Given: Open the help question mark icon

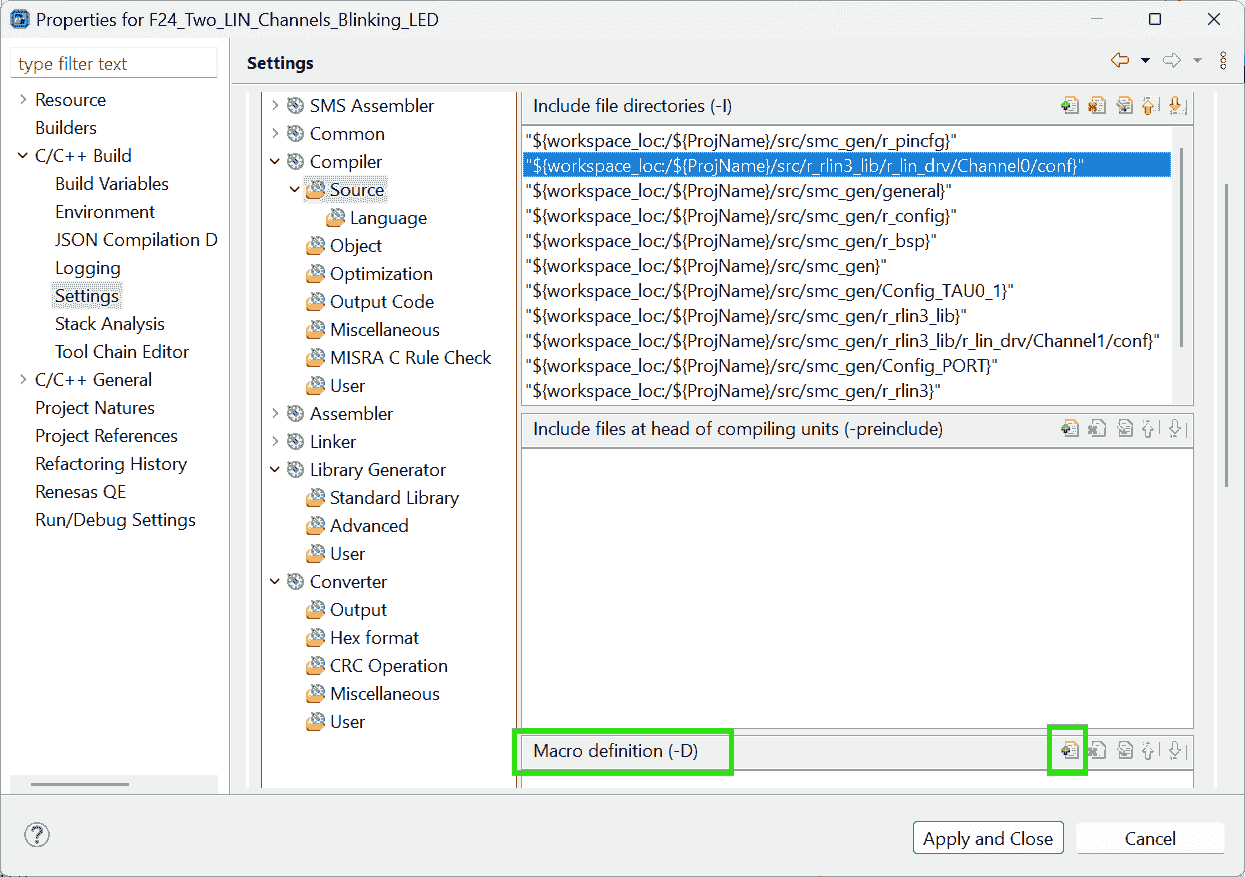Looking at the screenshot, I should point(37,835).
